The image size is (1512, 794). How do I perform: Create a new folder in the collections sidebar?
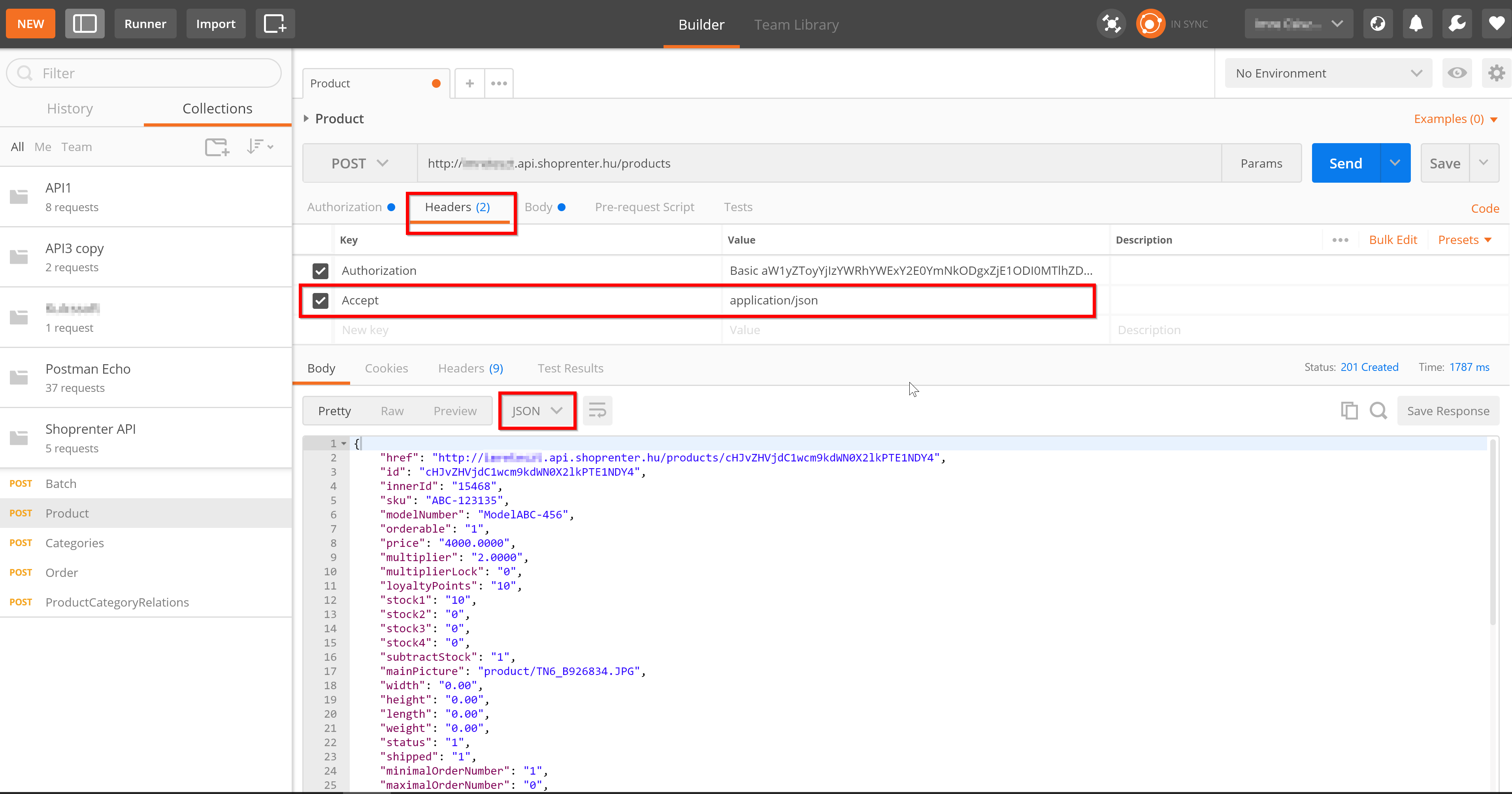217,147
